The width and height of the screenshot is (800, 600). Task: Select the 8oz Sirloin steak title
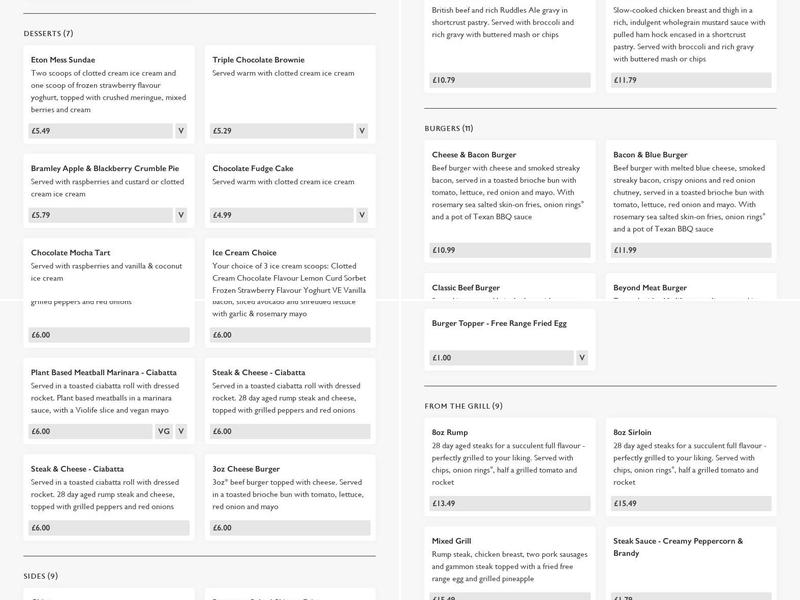[632, 433]
